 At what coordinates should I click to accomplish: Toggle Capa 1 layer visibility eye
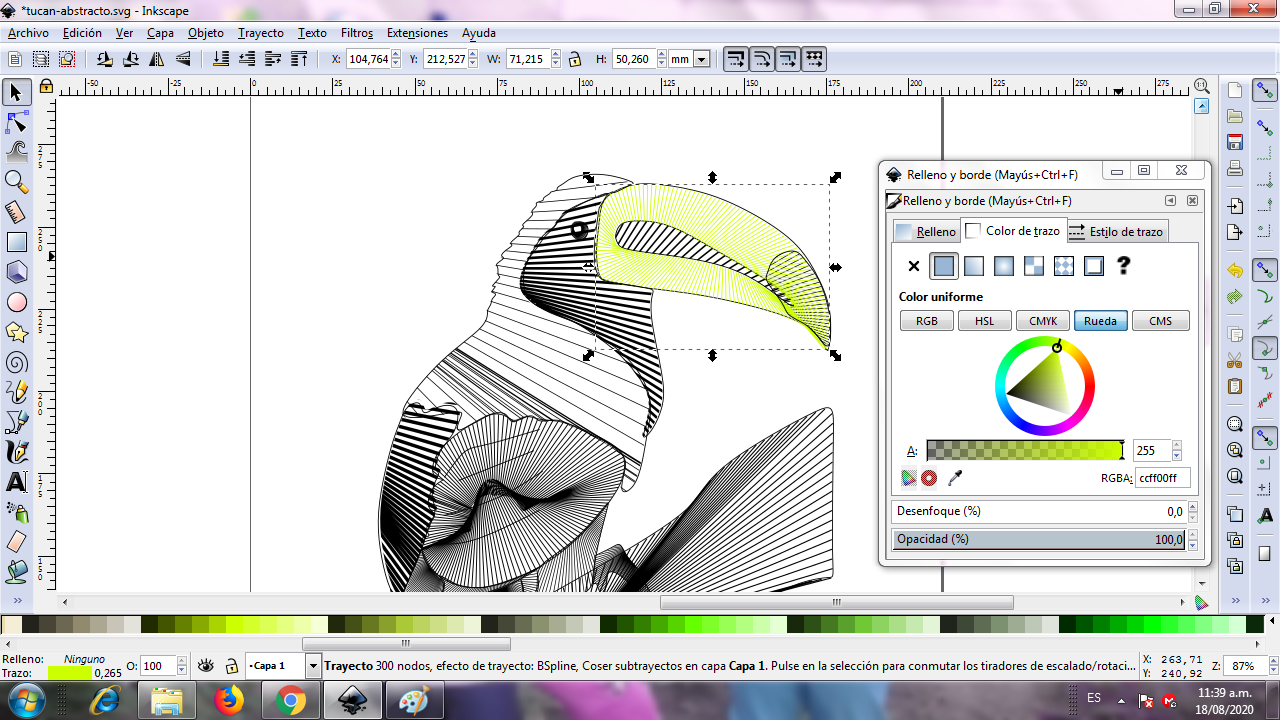(x=206, y=666)
